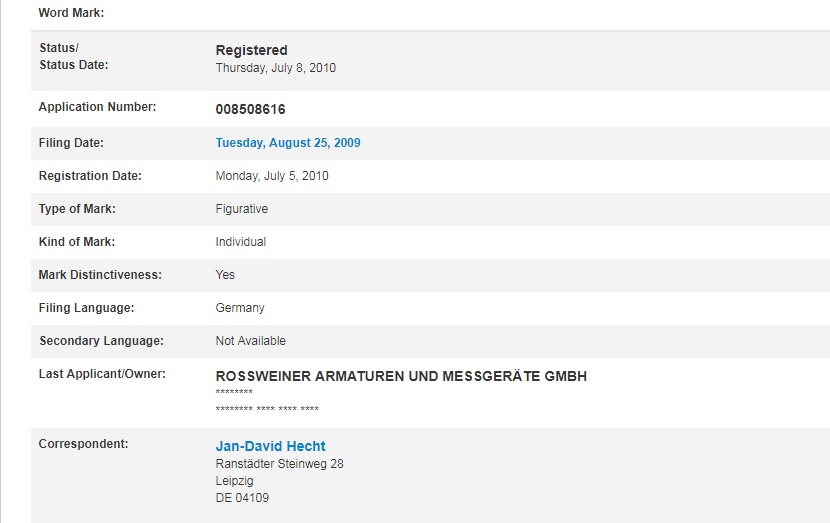Open the Jan-David Hecht correspondent link
This screenshot has width=830, height=523.
tap(270, 446)
